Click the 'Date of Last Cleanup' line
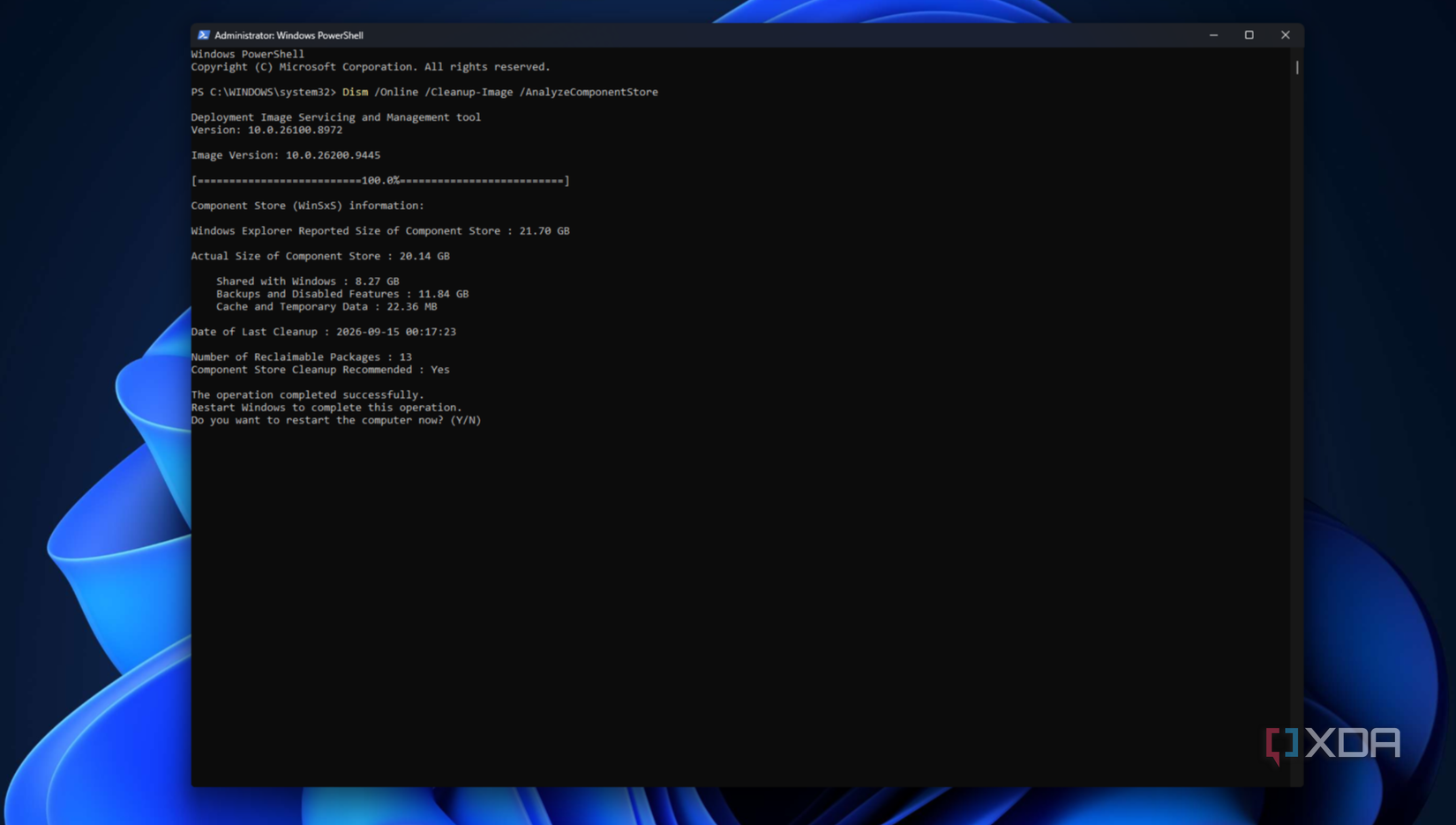 324,332
